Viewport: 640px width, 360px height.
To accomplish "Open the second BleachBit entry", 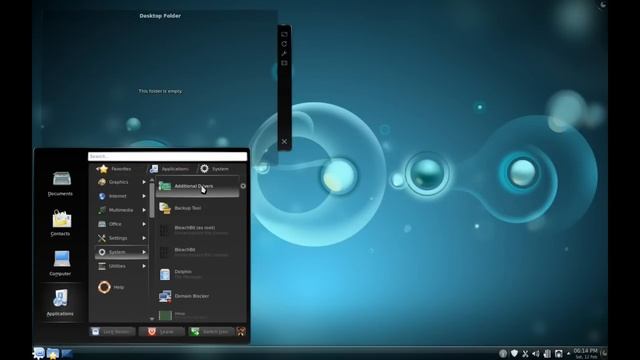I will tap(198, 252).
